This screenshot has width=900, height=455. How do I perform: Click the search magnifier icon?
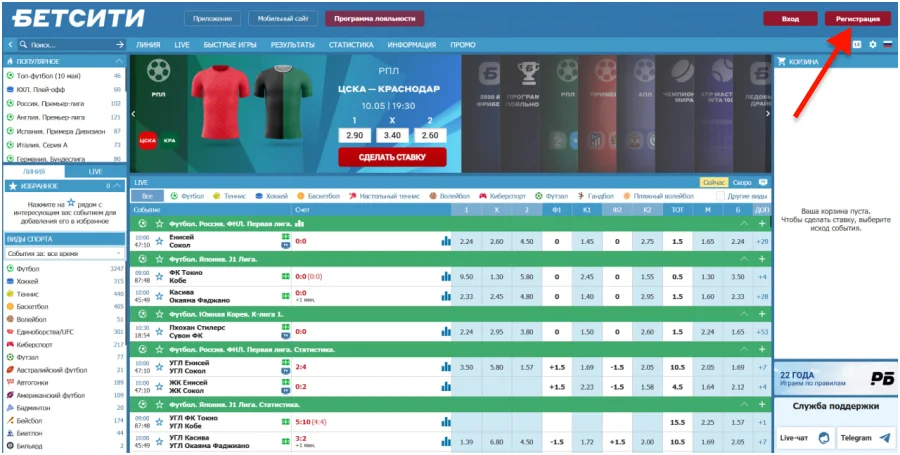pos(23,44)
